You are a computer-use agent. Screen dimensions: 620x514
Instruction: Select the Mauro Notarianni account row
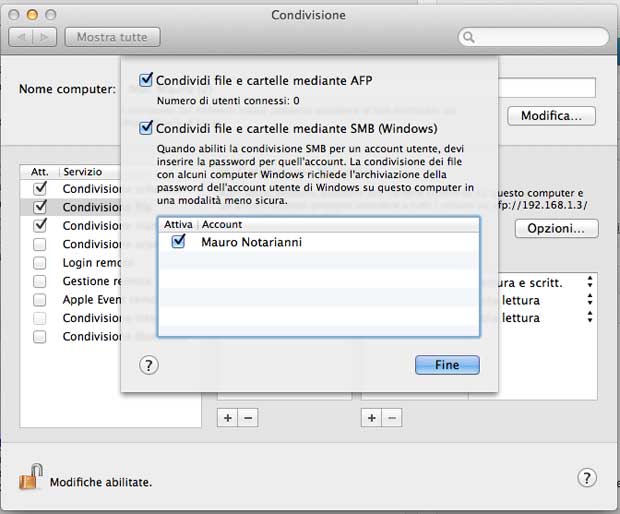click(319, 242)
